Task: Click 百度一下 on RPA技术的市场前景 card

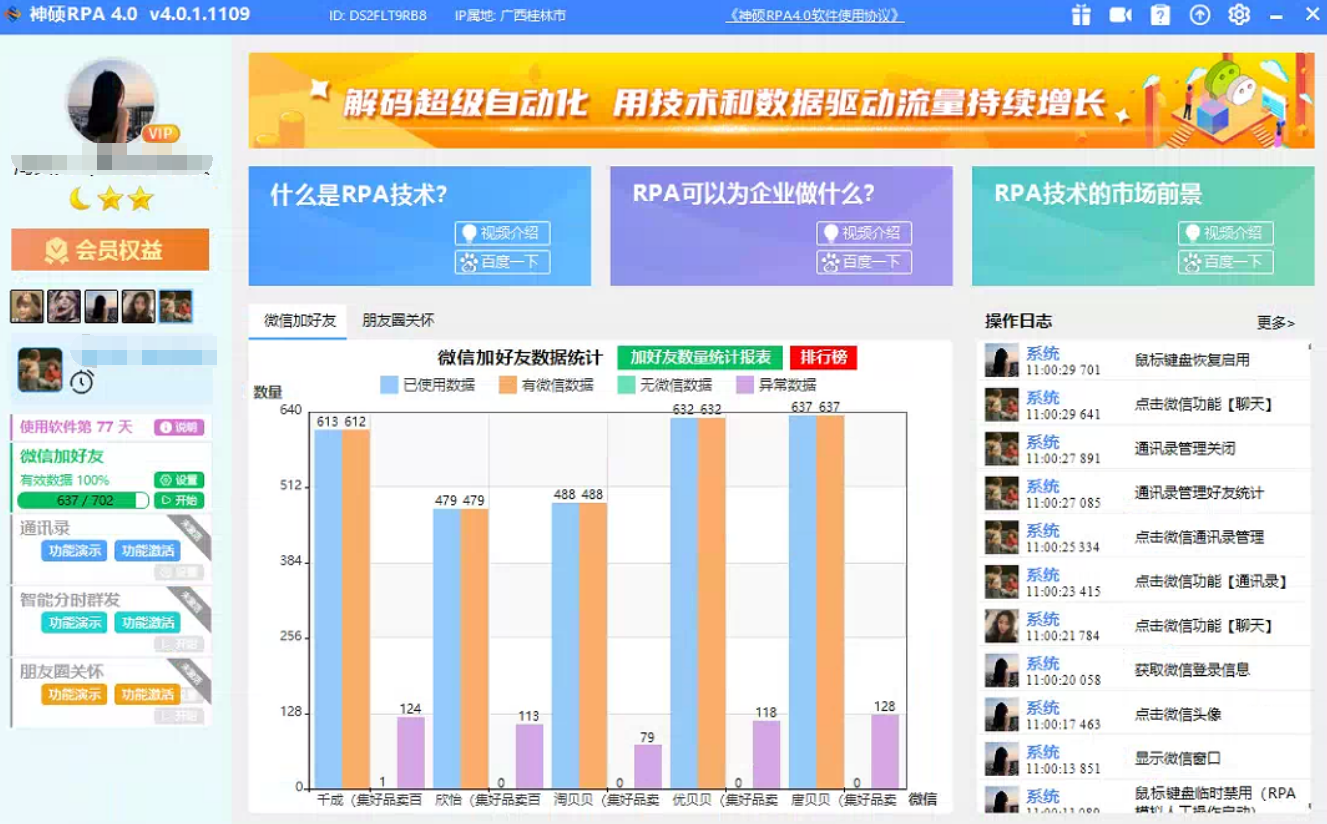Action: pyautogui.click(x=1226, y=262)
